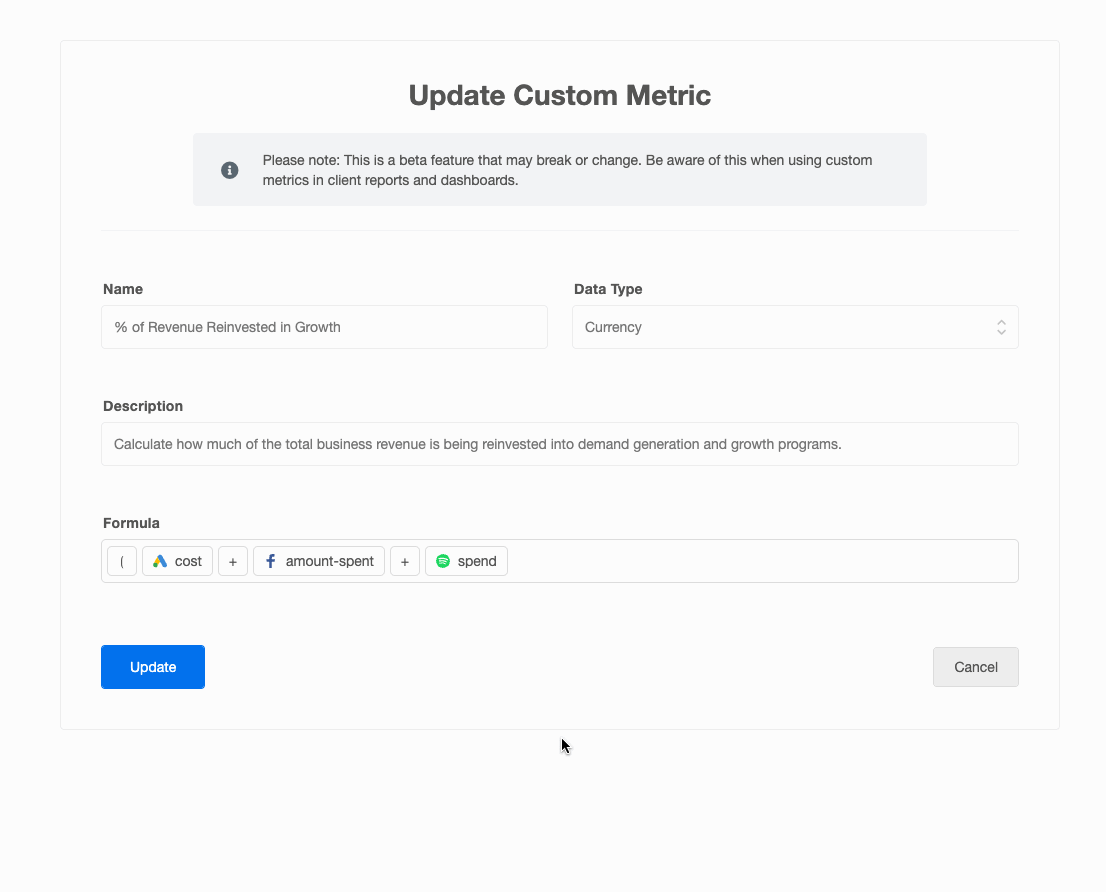
Task: Click the up-down arrows in Data Type
Action: coord(1001,327)
